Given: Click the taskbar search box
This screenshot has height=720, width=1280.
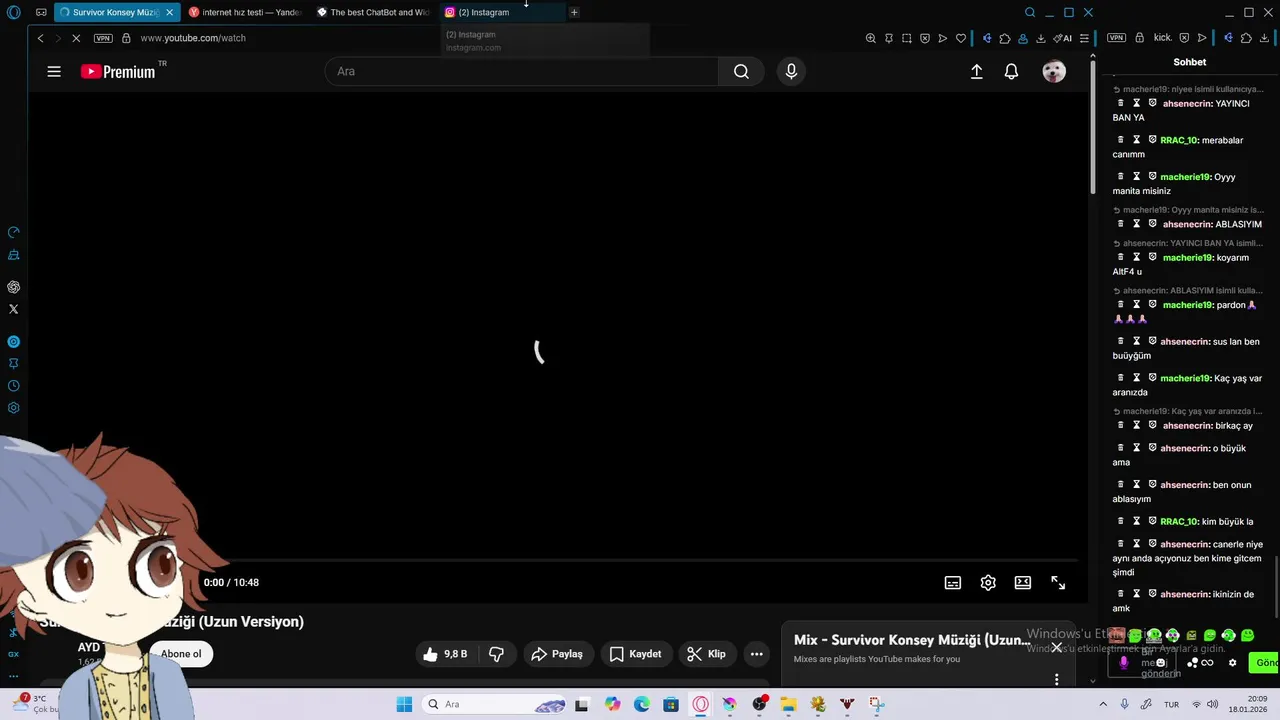Looking at the screenshot, I should coord(495,704).
